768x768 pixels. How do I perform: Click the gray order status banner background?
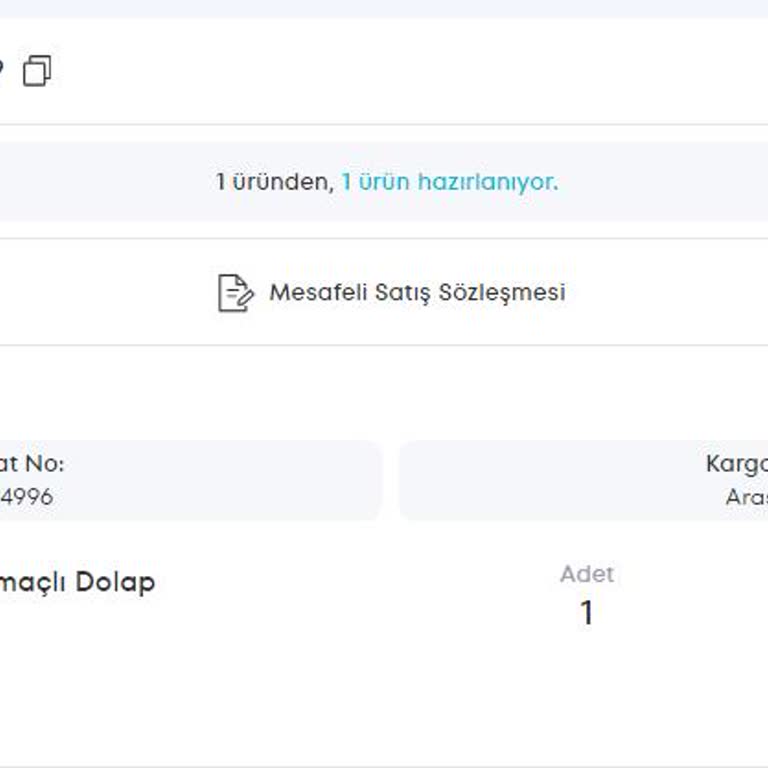[384, 182]
